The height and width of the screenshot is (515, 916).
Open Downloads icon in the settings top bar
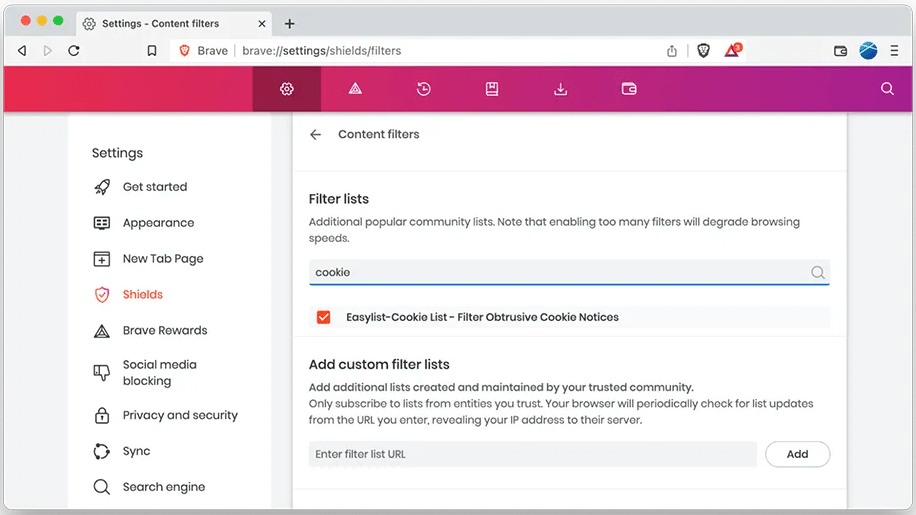point(560,89)
